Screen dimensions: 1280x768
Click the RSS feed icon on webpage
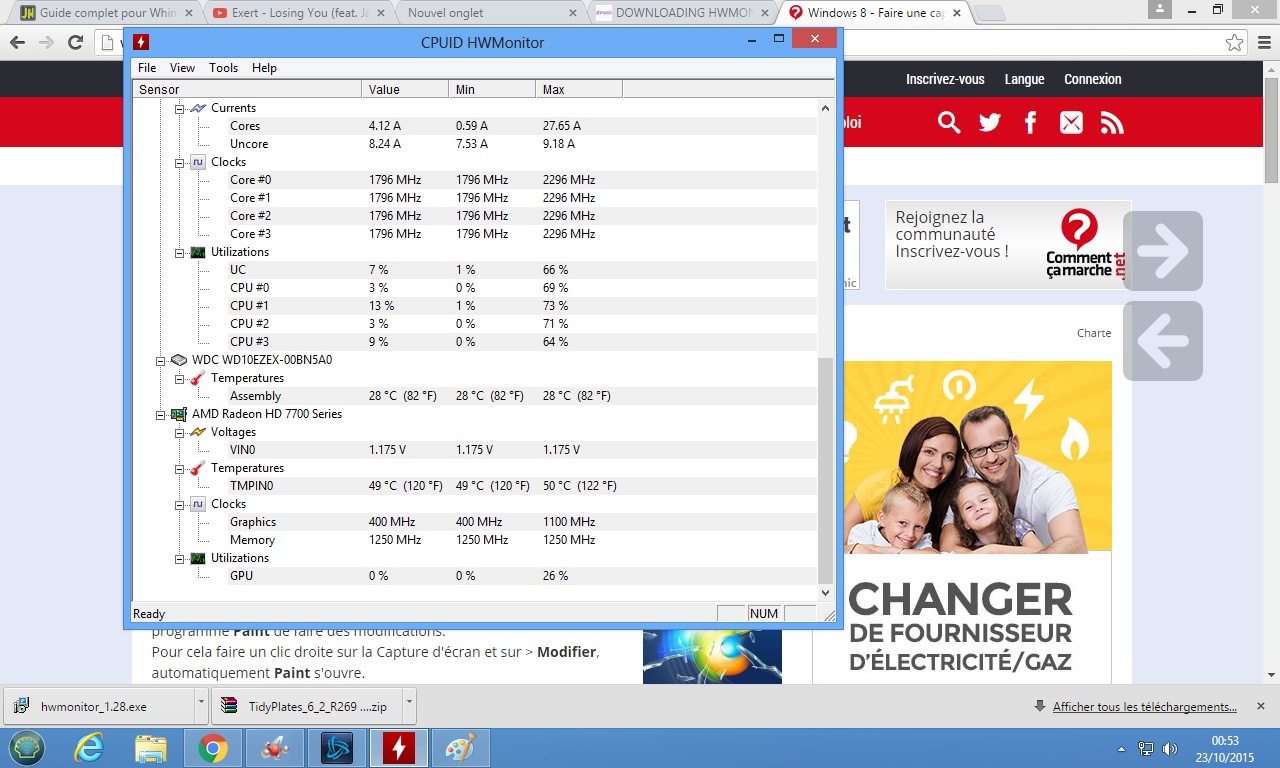point(1112,123)
